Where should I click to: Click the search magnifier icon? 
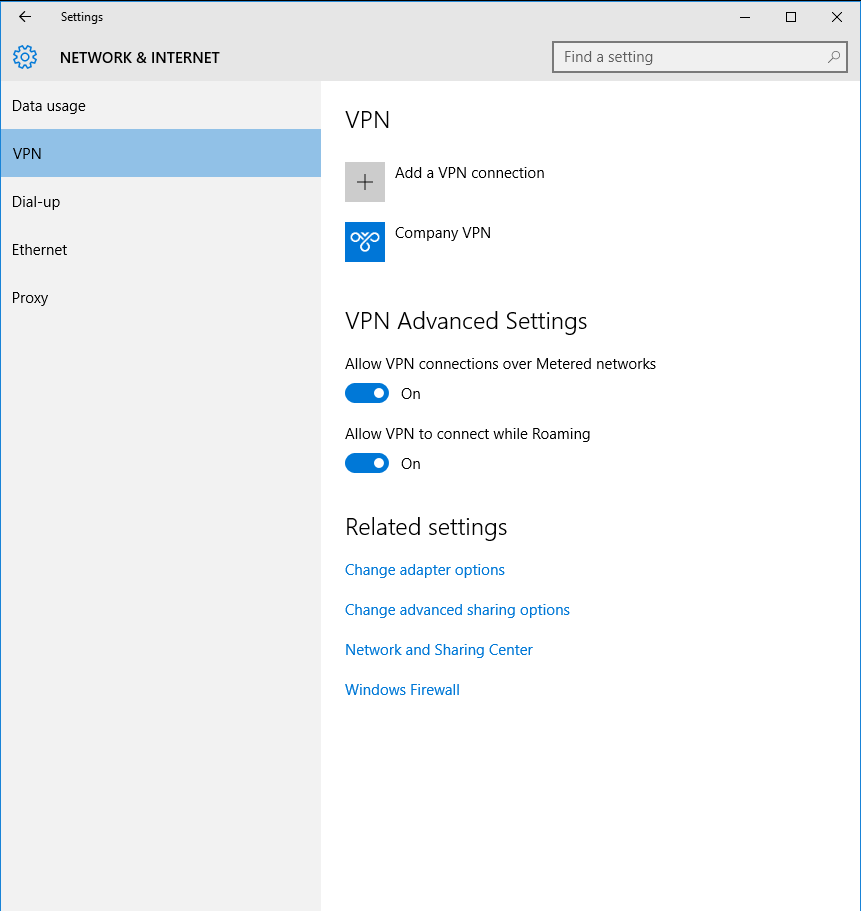coord(834,57)
